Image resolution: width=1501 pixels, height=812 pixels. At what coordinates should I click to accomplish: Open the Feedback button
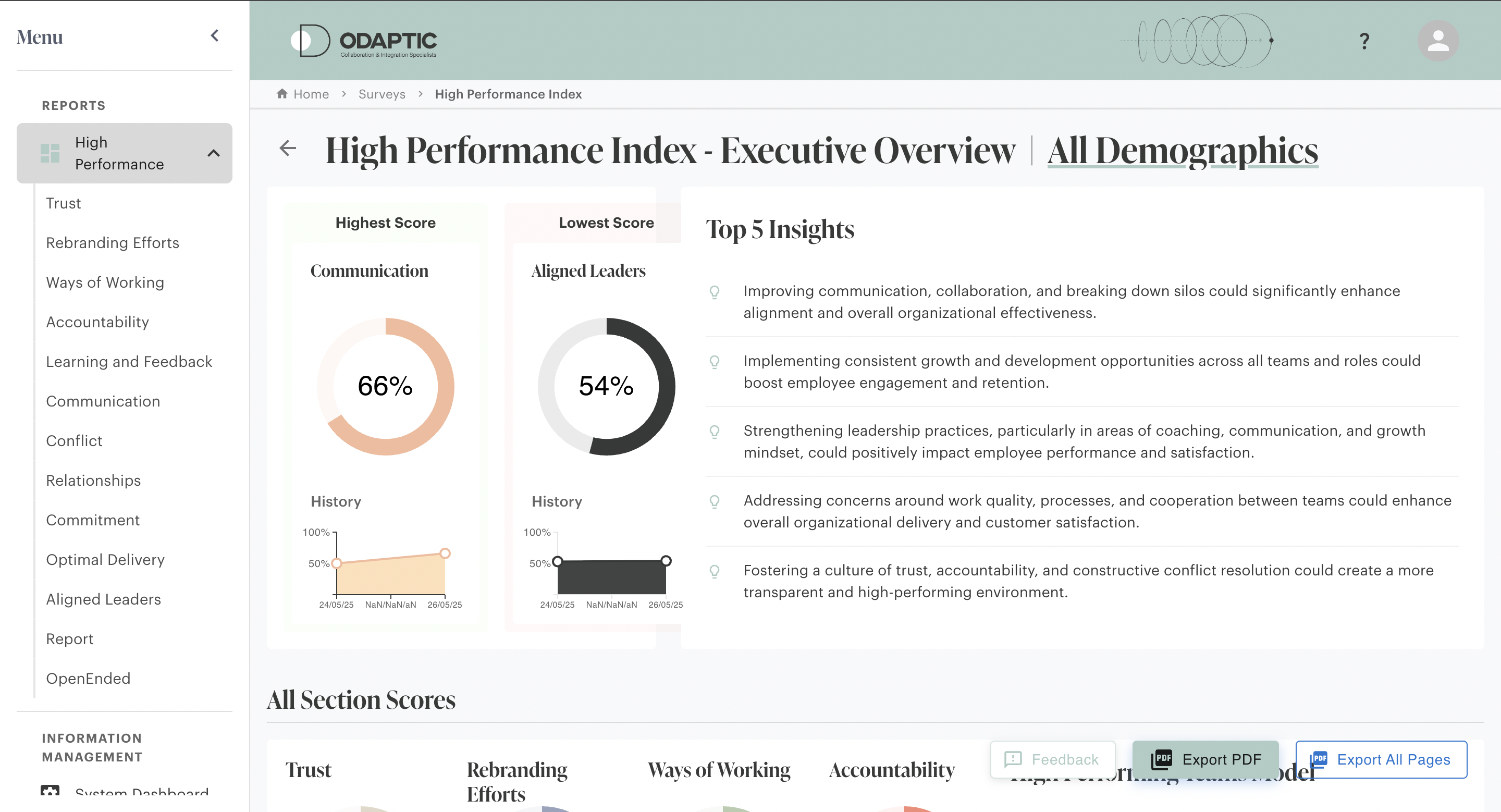(x=1052, y=759)
